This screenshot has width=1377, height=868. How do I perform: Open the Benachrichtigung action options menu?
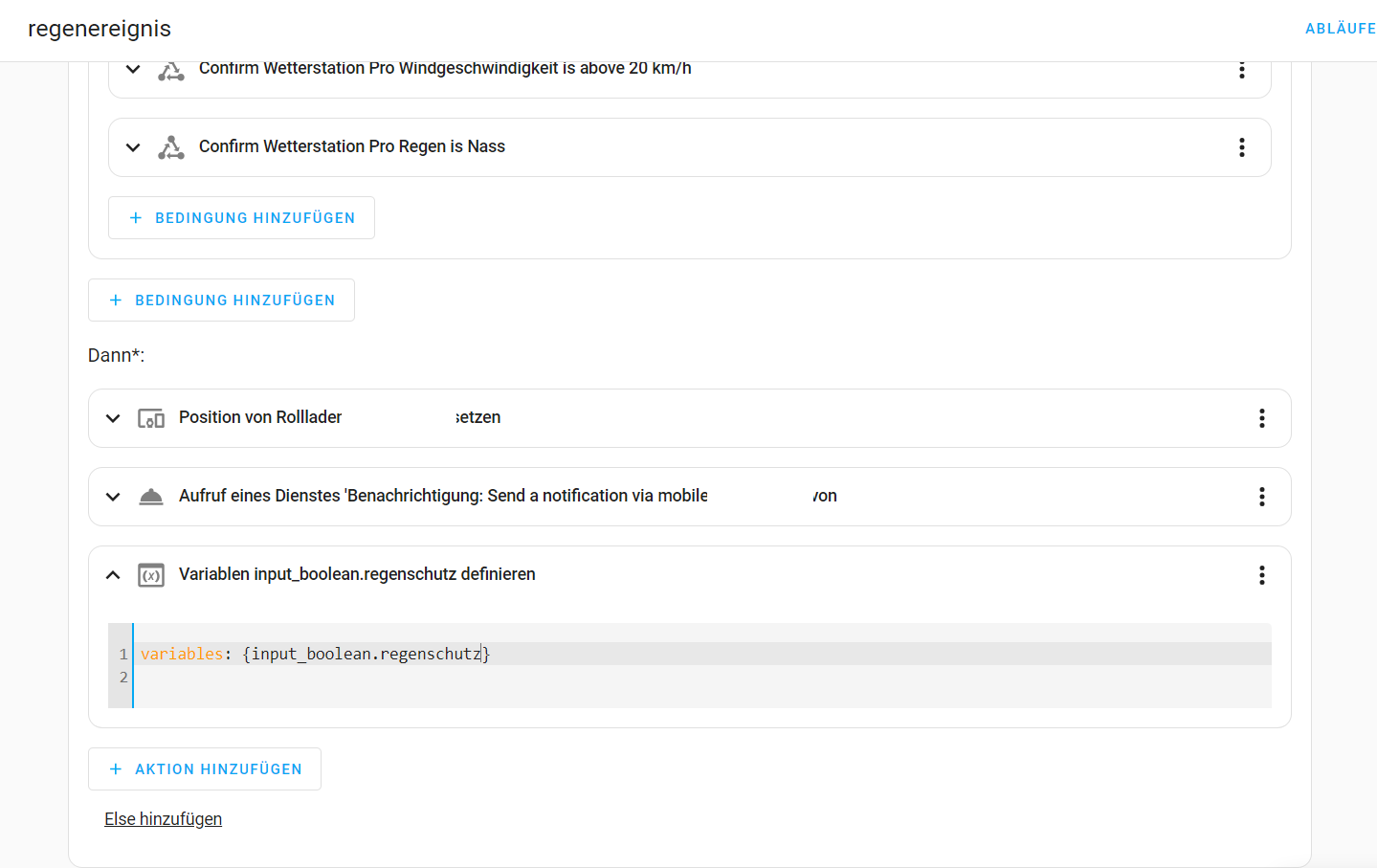1261,496
